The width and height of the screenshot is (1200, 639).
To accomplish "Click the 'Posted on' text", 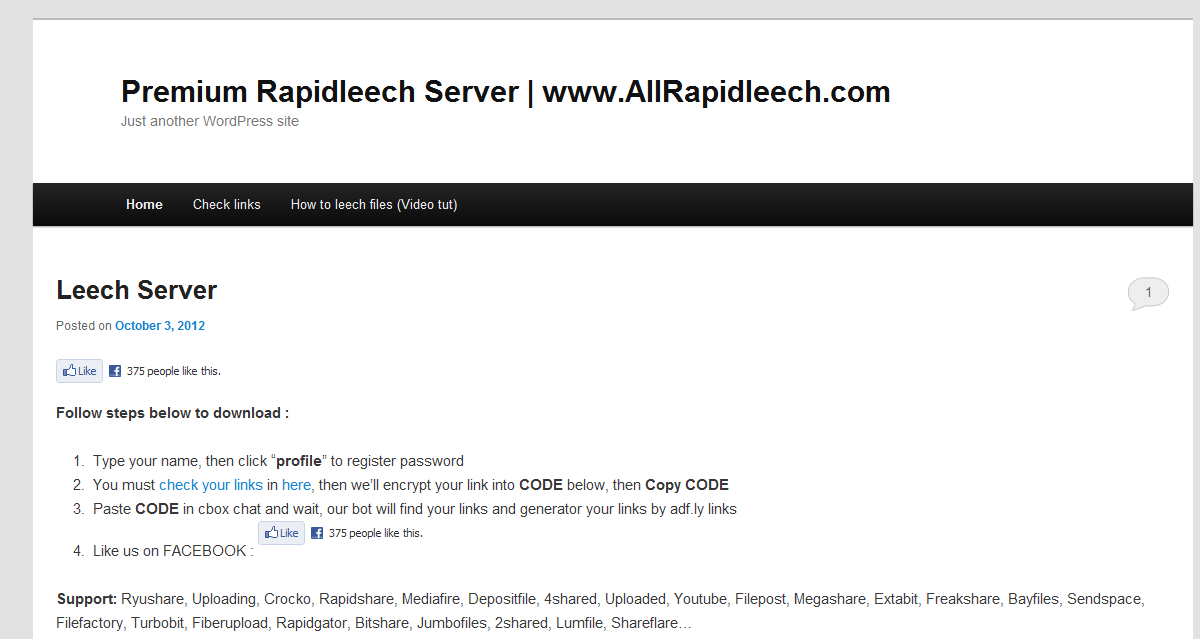I will [x=84, y=325].
